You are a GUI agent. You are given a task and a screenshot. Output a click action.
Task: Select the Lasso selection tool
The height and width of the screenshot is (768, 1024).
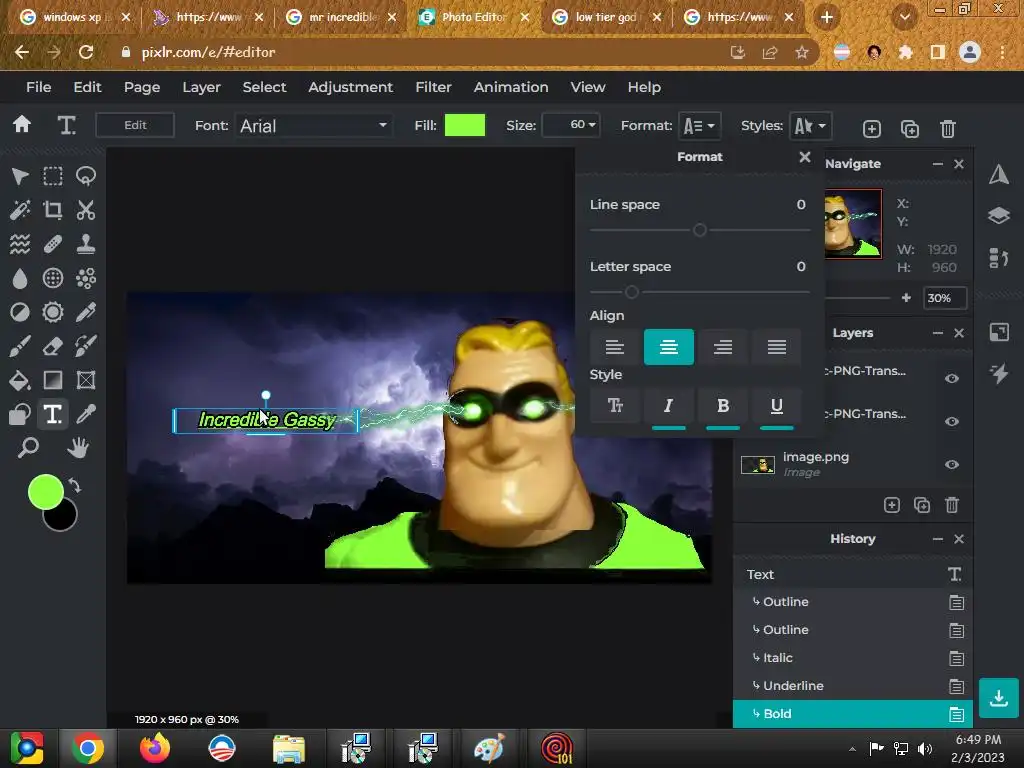coord(86,176)
